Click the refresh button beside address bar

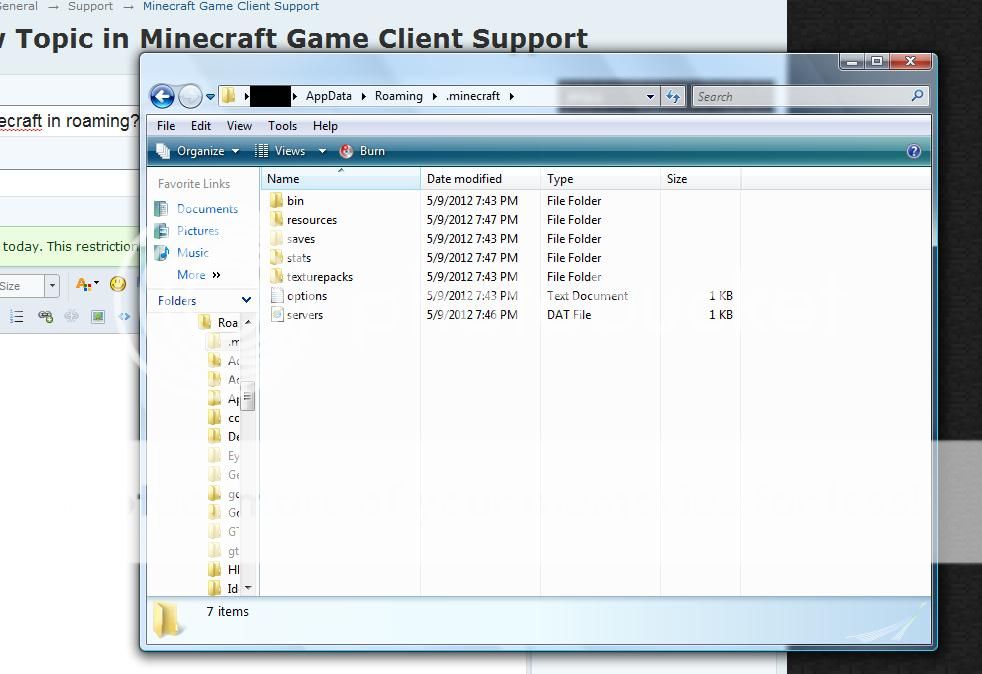pyautogui.click(x=673, y=96)
